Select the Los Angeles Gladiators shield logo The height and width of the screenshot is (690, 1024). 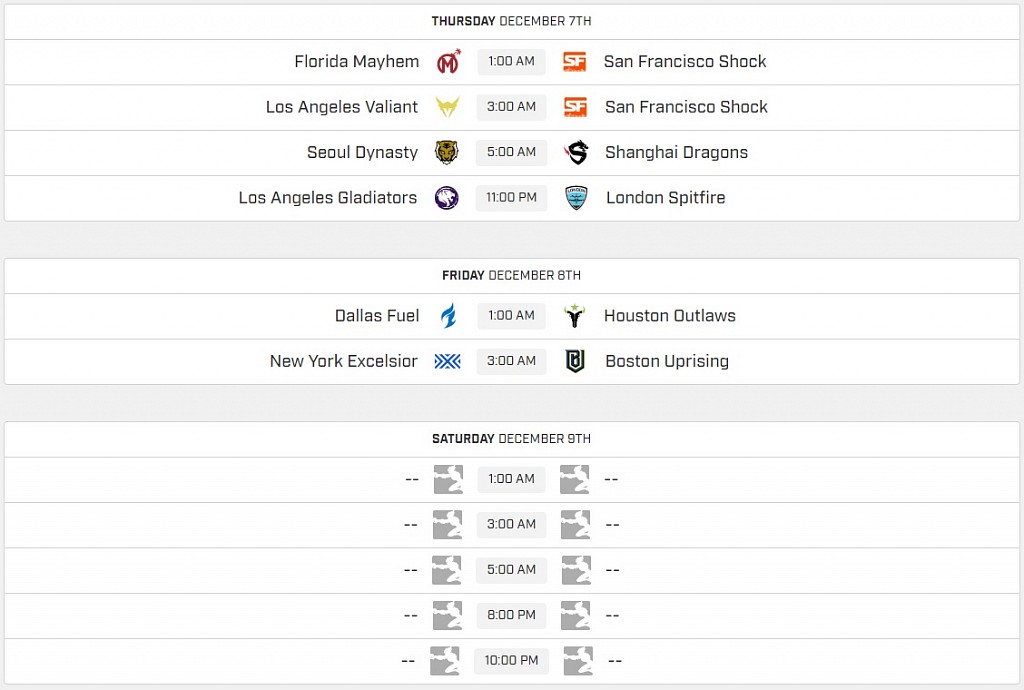pos(448,197)
